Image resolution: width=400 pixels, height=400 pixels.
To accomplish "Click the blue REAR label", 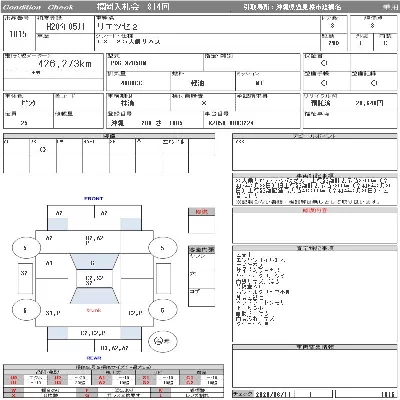I will tap(94, 358).
